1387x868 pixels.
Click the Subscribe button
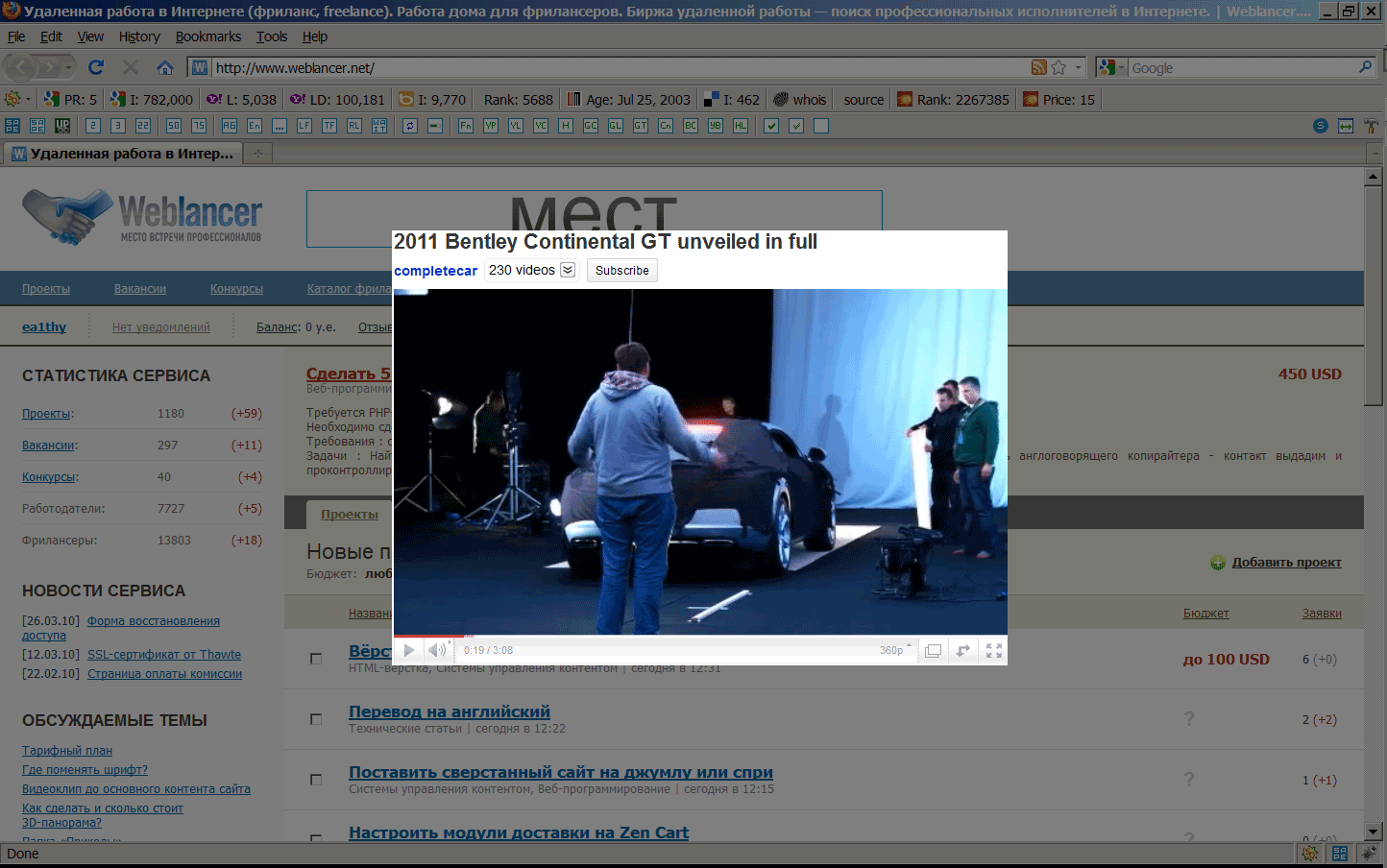point(621,271)
